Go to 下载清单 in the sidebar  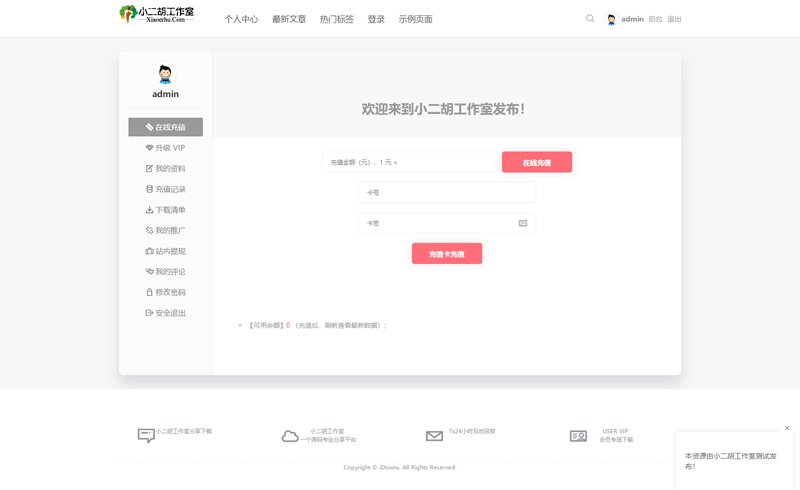coord(165,210)
